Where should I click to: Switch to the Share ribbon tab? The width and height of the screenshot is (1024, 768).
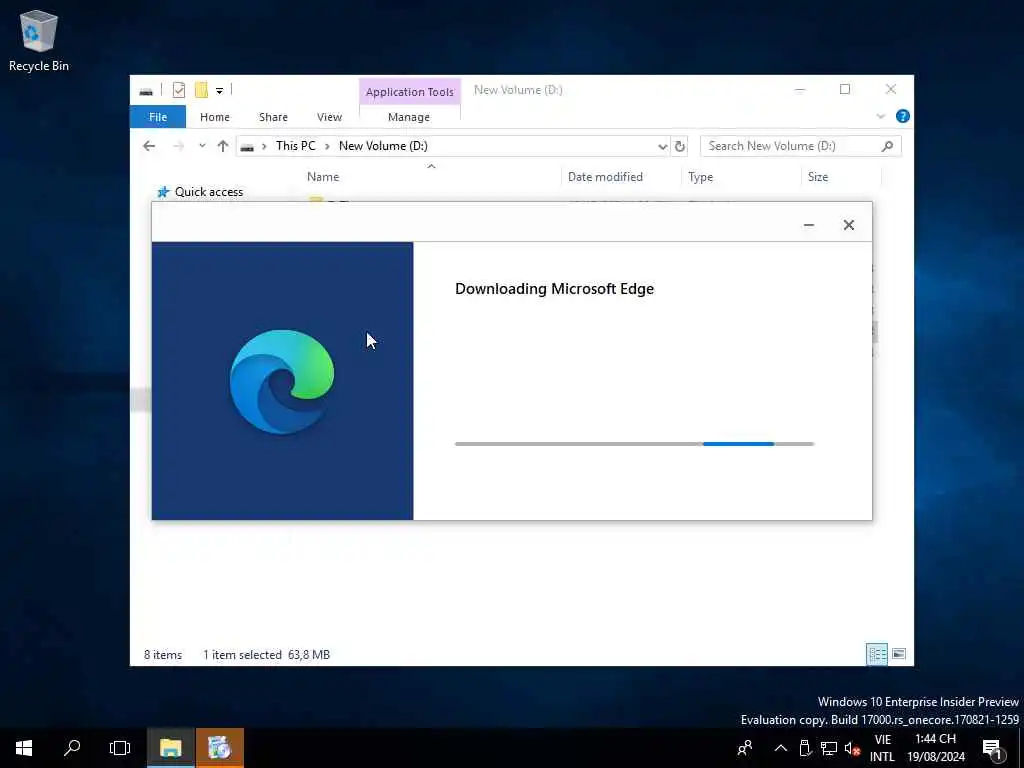273,117
